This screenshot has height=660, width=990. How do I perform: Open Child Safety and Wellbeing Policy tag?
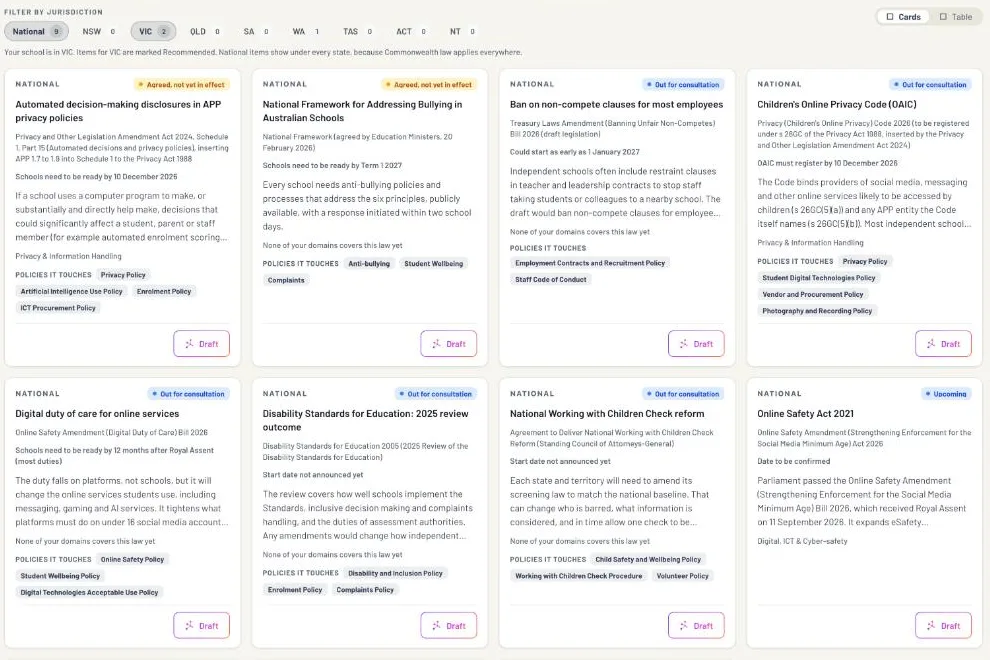tap(648, 559)
